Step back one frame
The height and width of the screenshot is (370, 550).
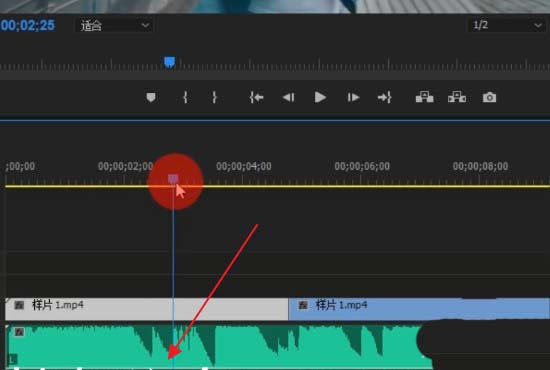pyautogui.click(x=288, y=97)
